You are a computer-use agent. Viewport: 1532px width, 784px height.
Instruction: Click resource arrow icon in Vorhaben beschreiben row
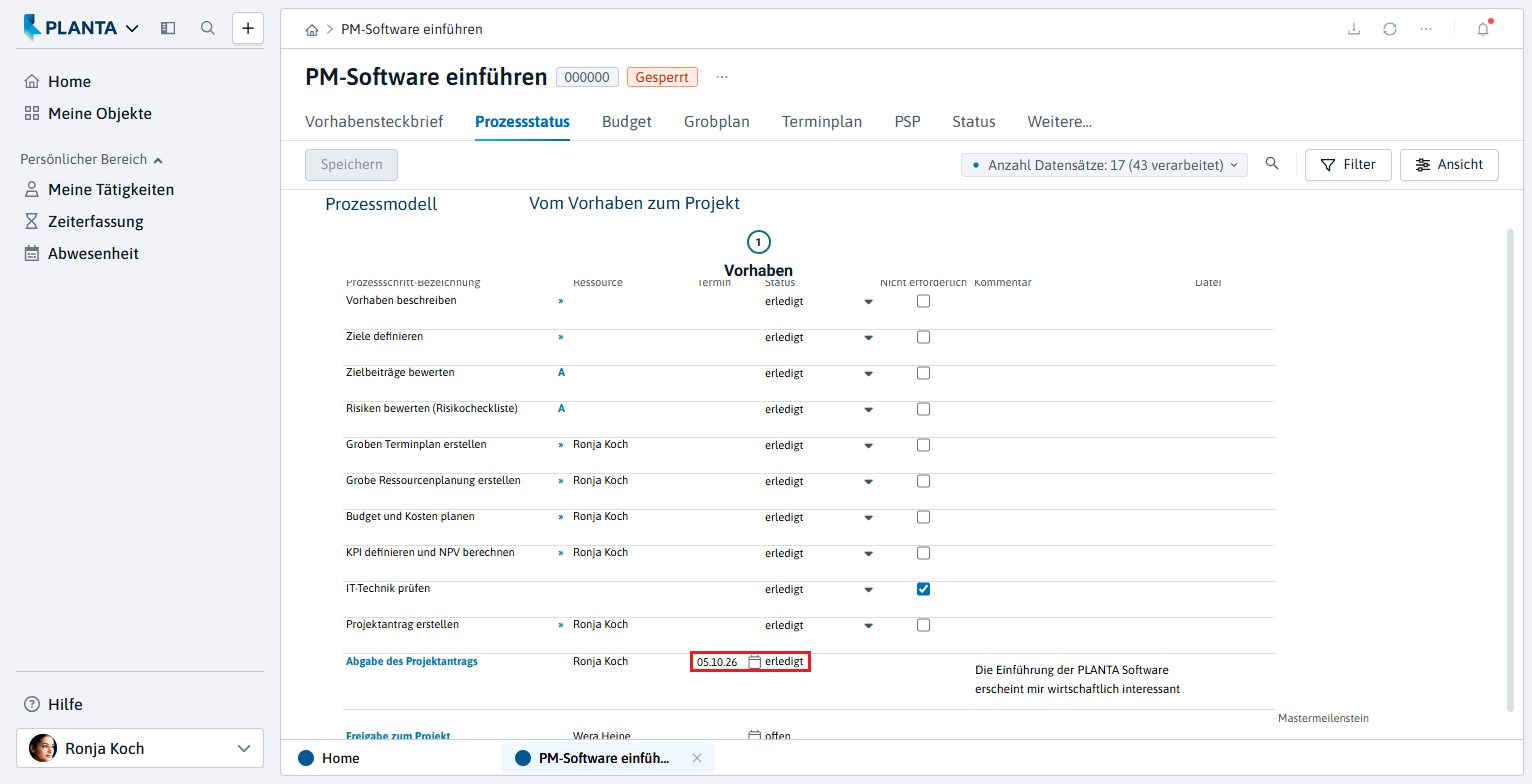coord(561,301)
